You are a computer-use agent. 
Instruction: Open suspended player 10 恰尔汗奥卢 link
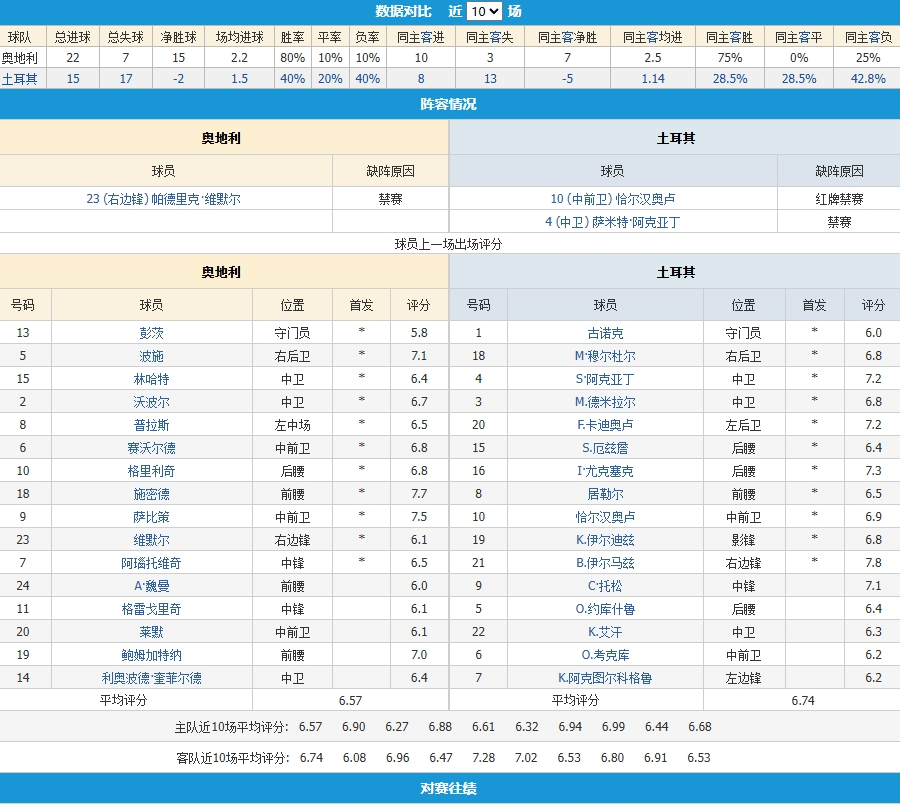pyautogui.click(x=613, y=199)
